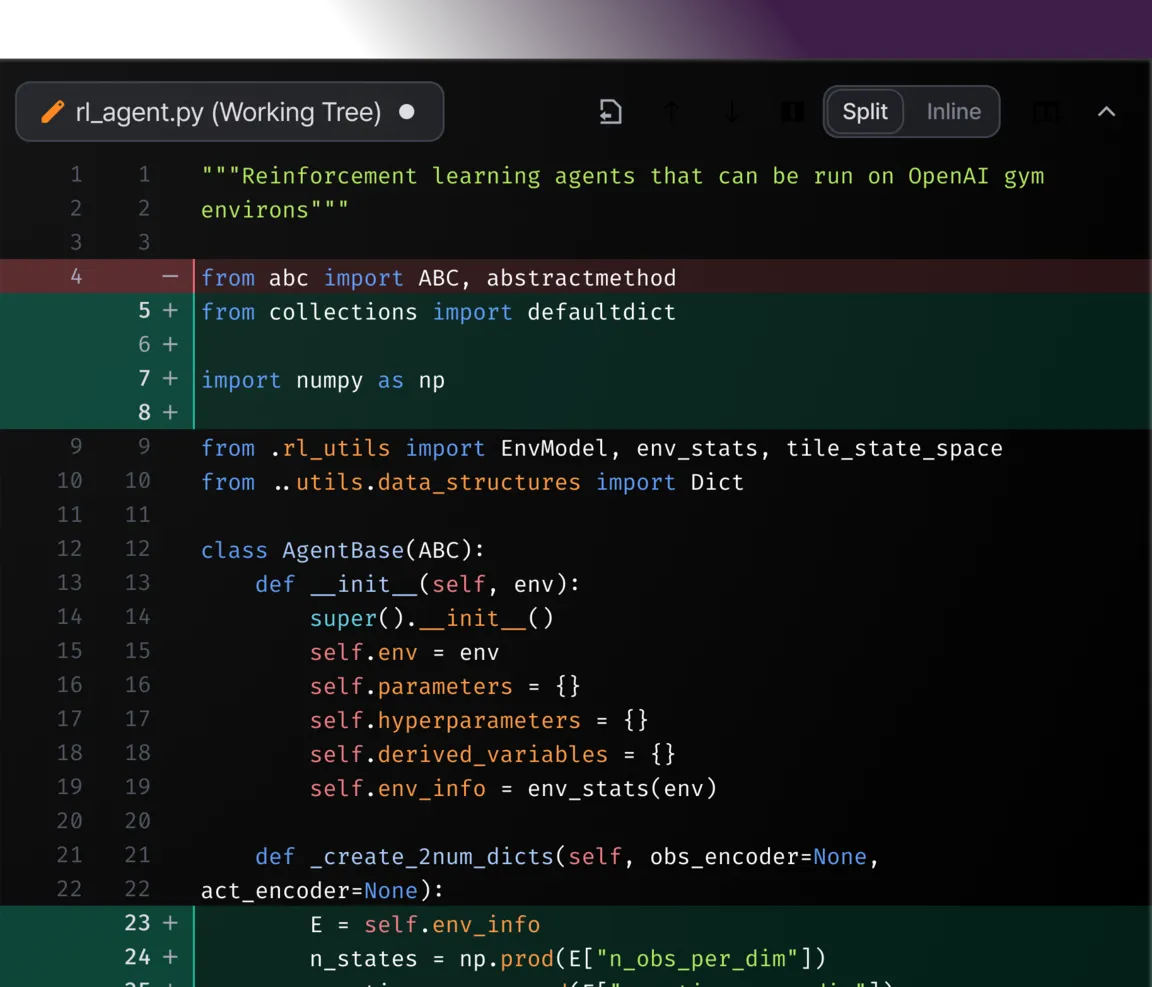
Task: Click 'self.env_info = env_stats(env)' line
Action: 513,789
